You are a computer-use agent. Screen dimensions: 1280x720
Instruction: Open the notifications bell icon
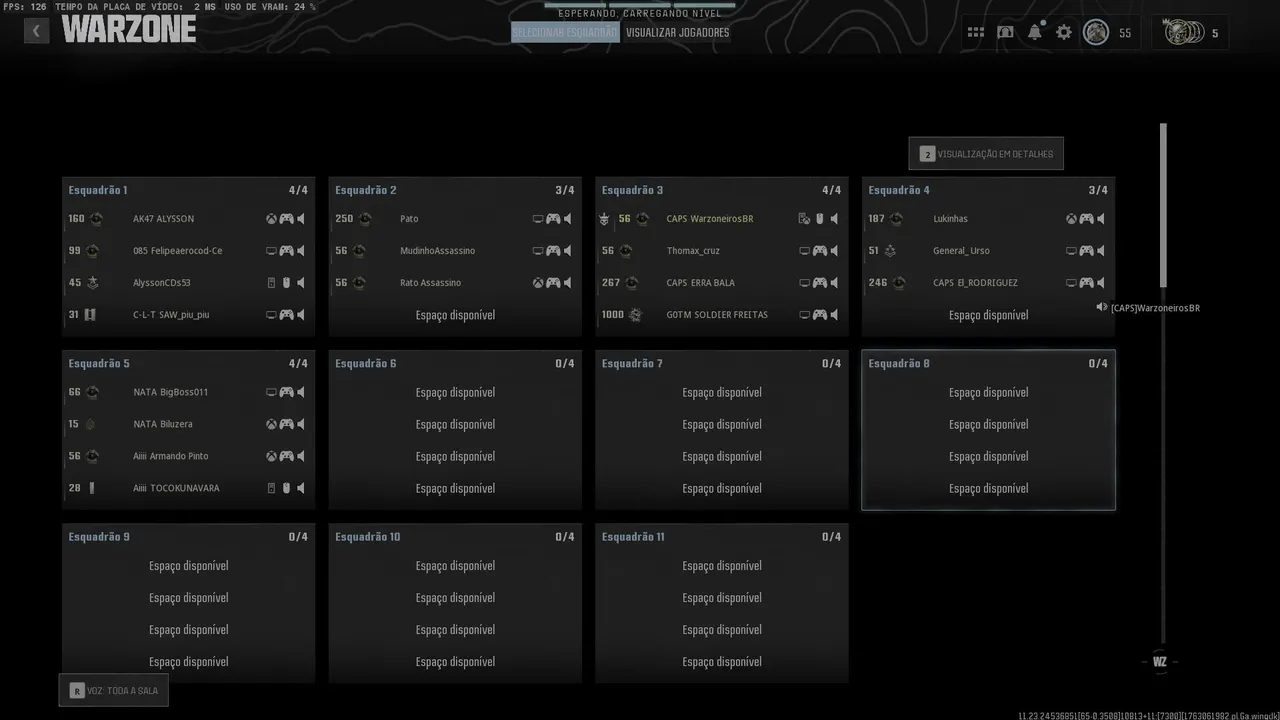tap(1035, 32)
